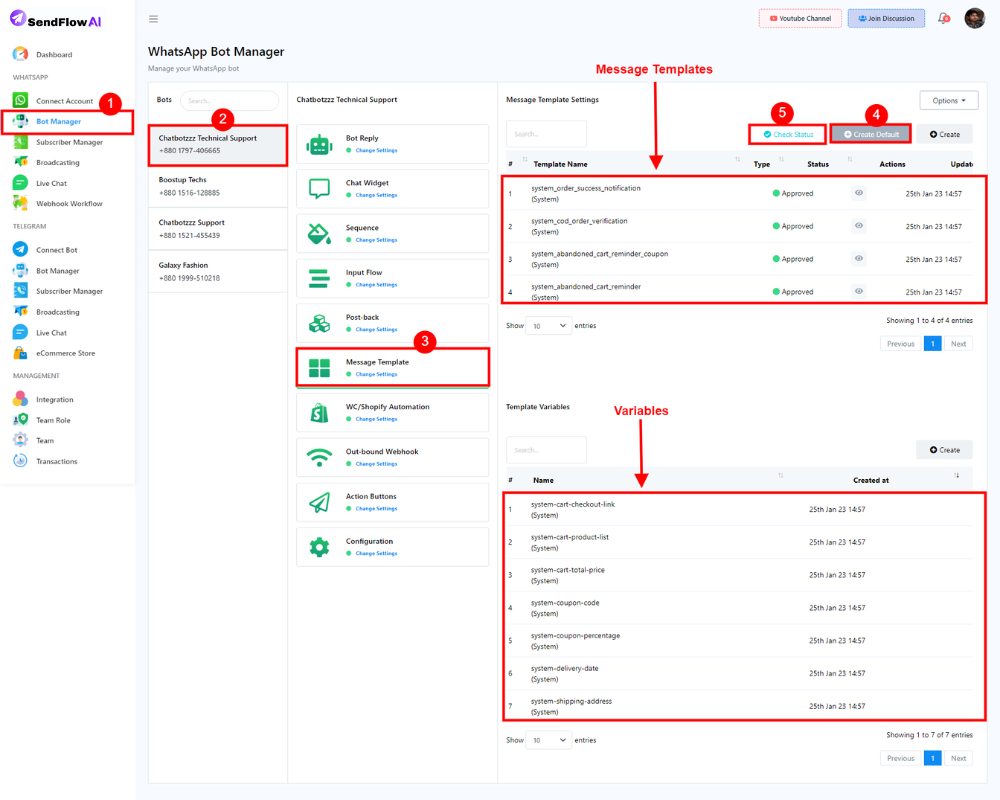Screen dimensions: 1000x800
Task: Select the Chatbotzzz Technical Support bot
Action: pyautogui.click(x=218, y=144)
